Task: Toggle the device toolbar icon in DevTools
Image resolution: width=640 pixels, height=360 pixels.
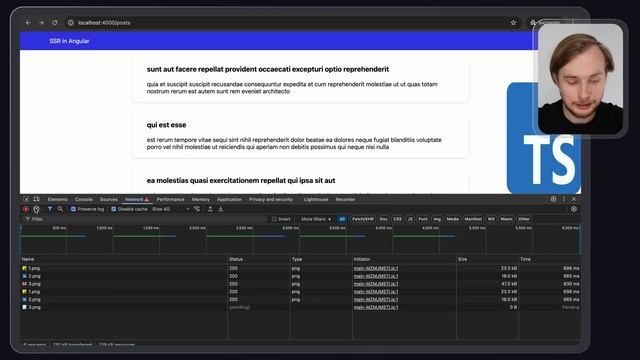Action: (x=37, y=199)
